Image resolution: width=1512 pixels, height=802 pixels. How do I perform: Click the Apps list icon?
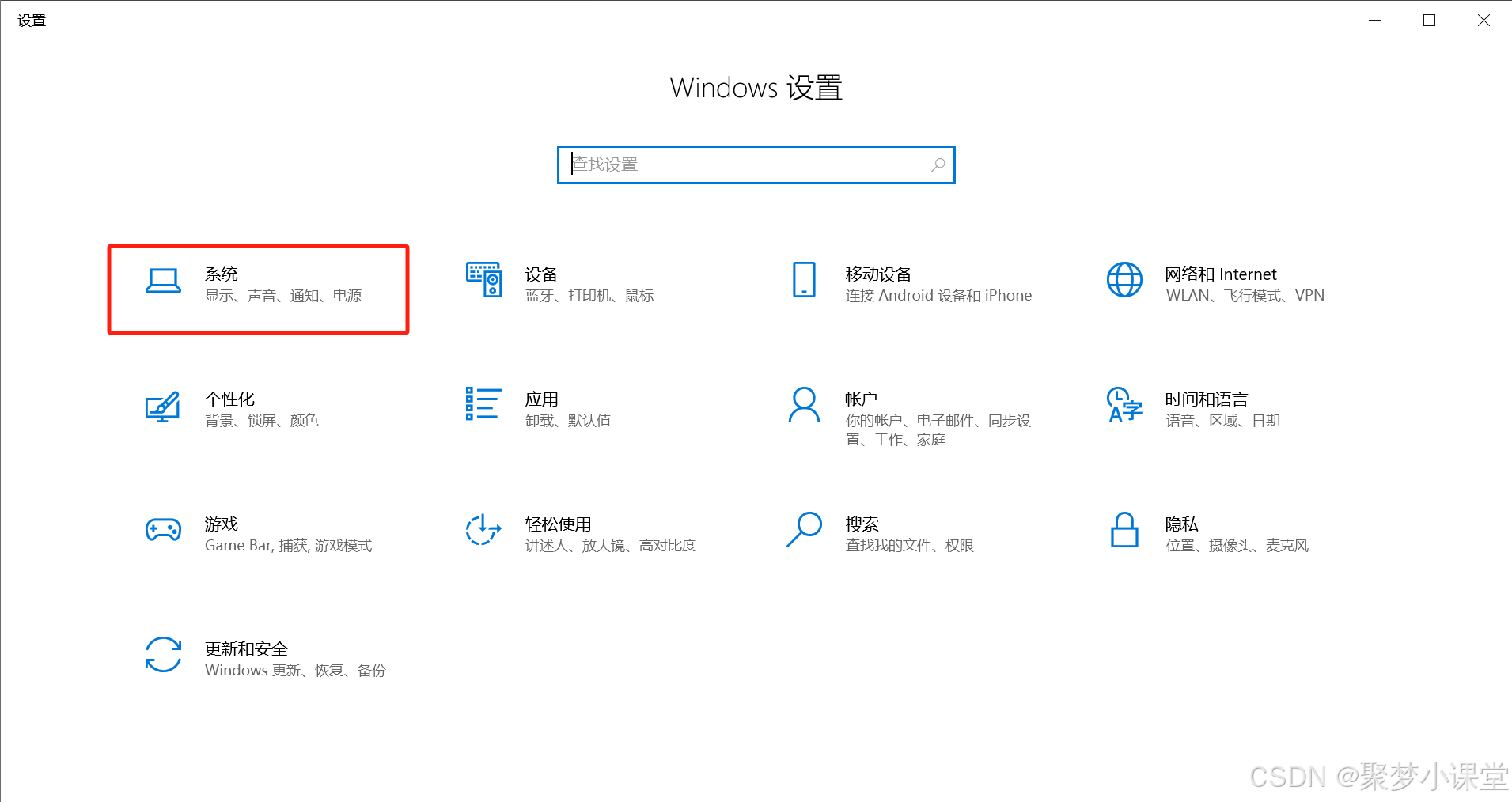(x=483, y=403)
